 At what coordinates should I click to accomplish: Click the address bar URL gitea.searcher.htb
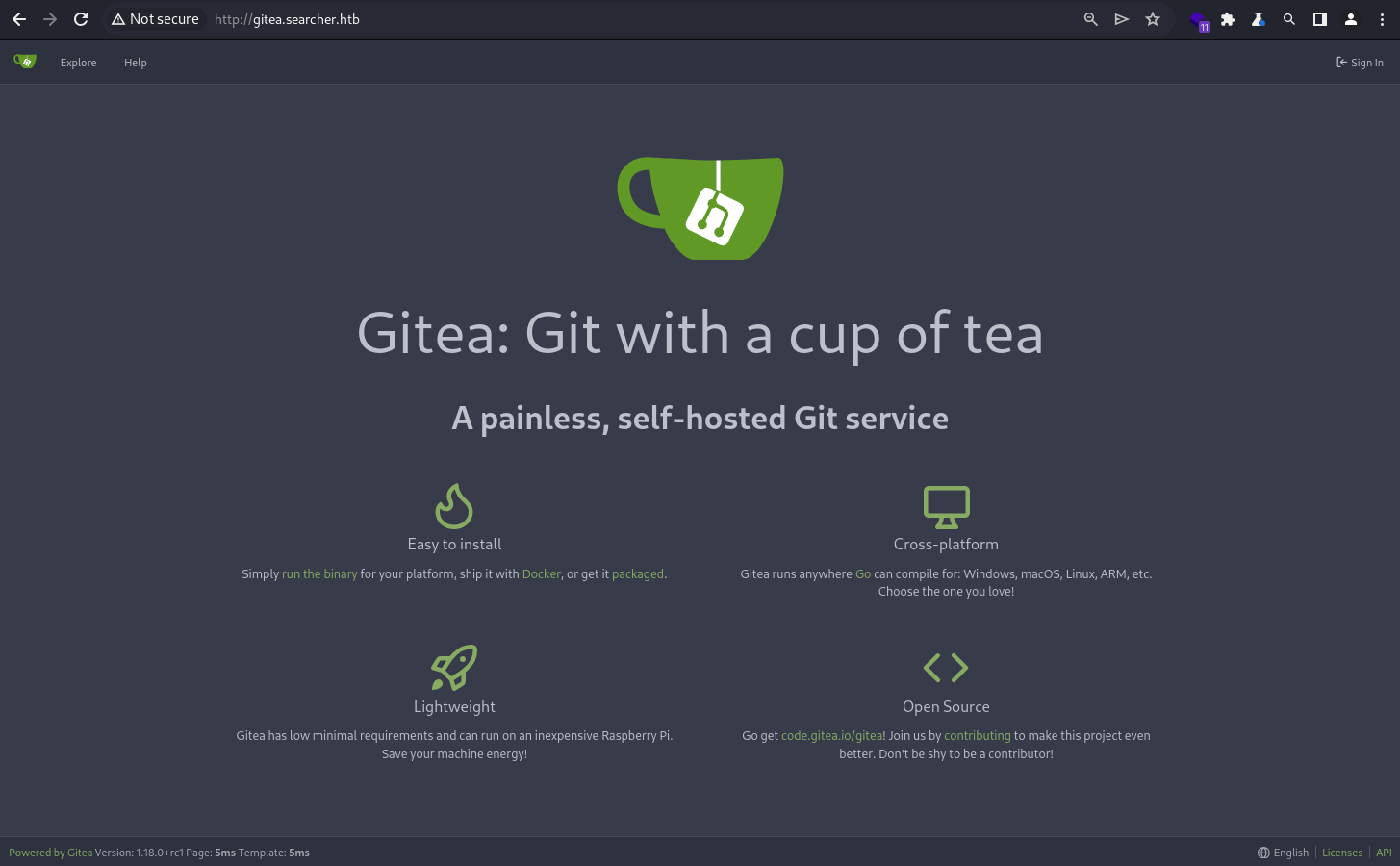tap(287, 19)
